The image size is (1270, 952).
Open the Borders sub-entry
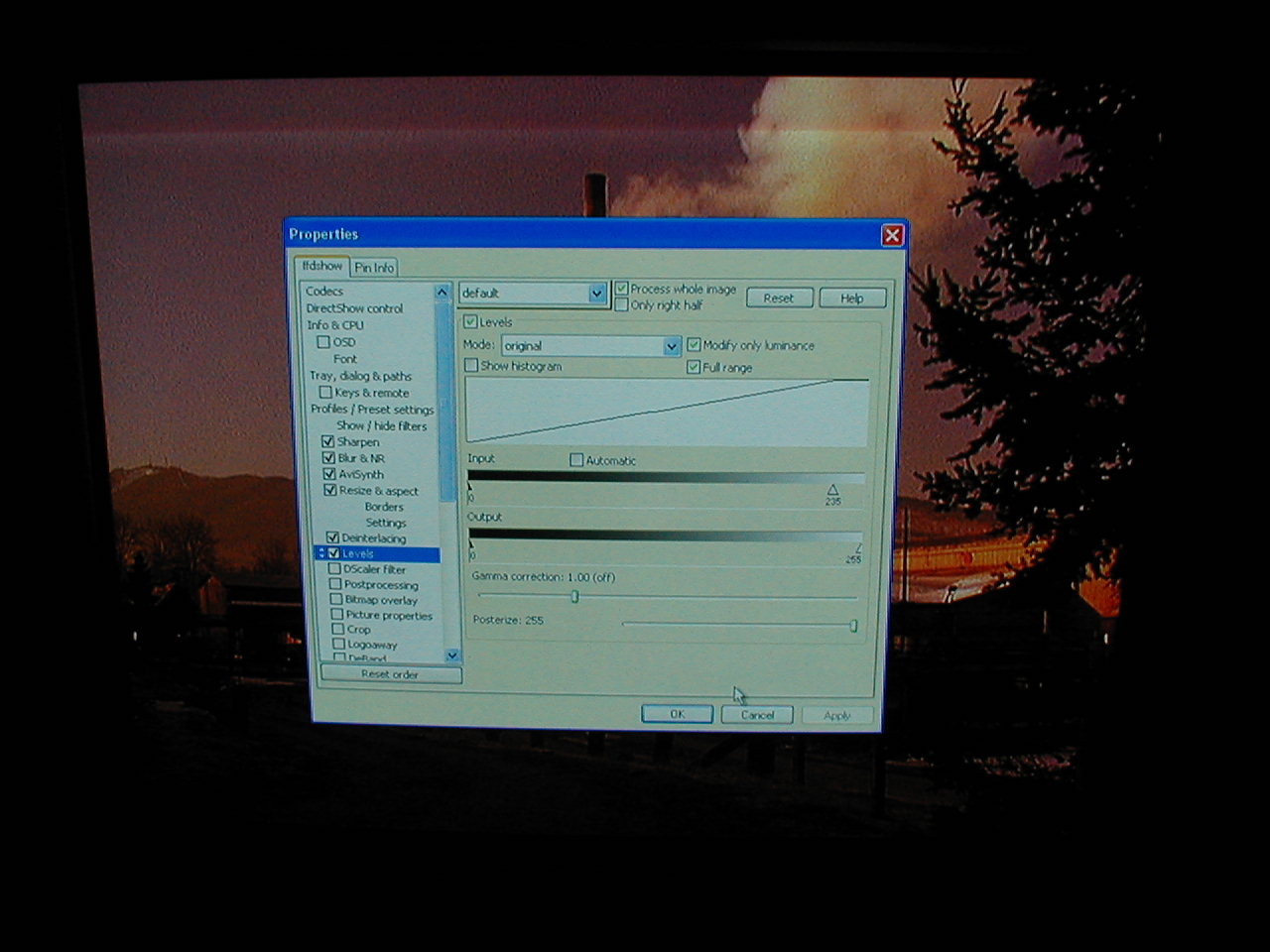(x=384, y=507)
